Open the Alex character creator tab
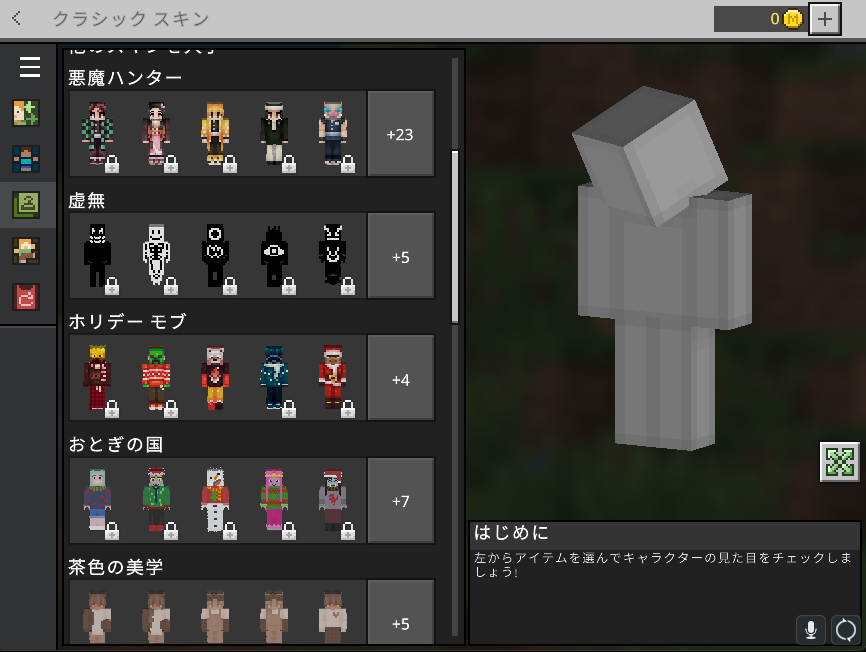The image size is (866, 652). (x=26, y=113)
